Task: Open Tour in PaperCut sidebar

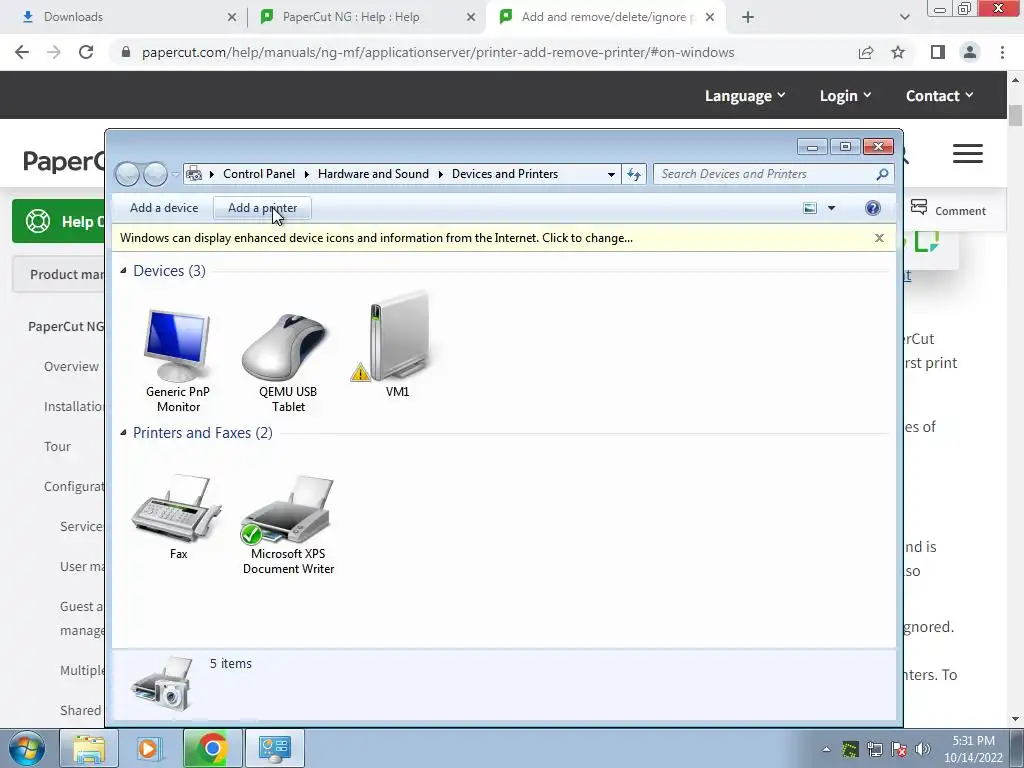Action: (57, 446)
